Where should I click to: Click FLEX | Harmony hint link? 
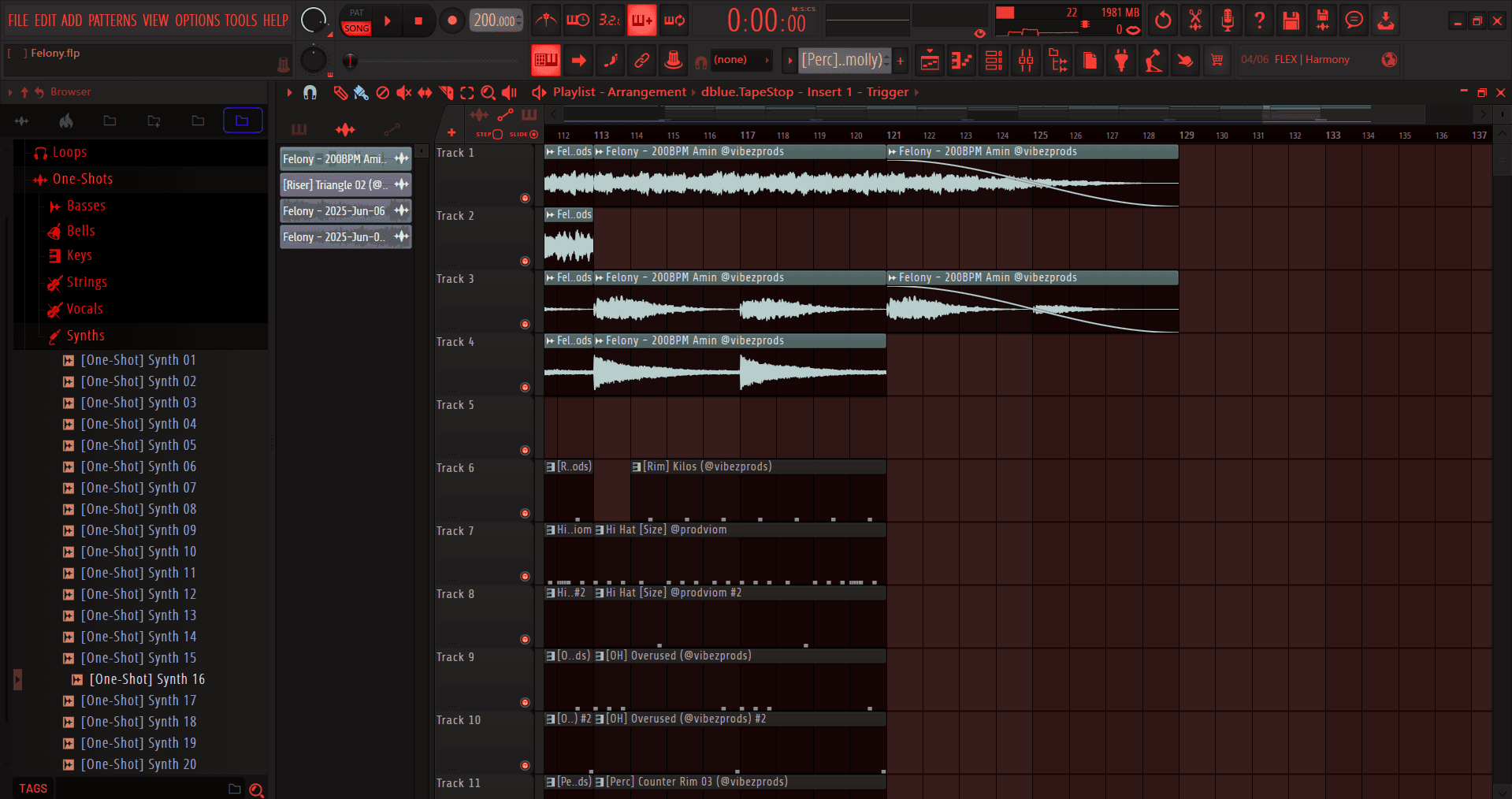(1312, 60)
